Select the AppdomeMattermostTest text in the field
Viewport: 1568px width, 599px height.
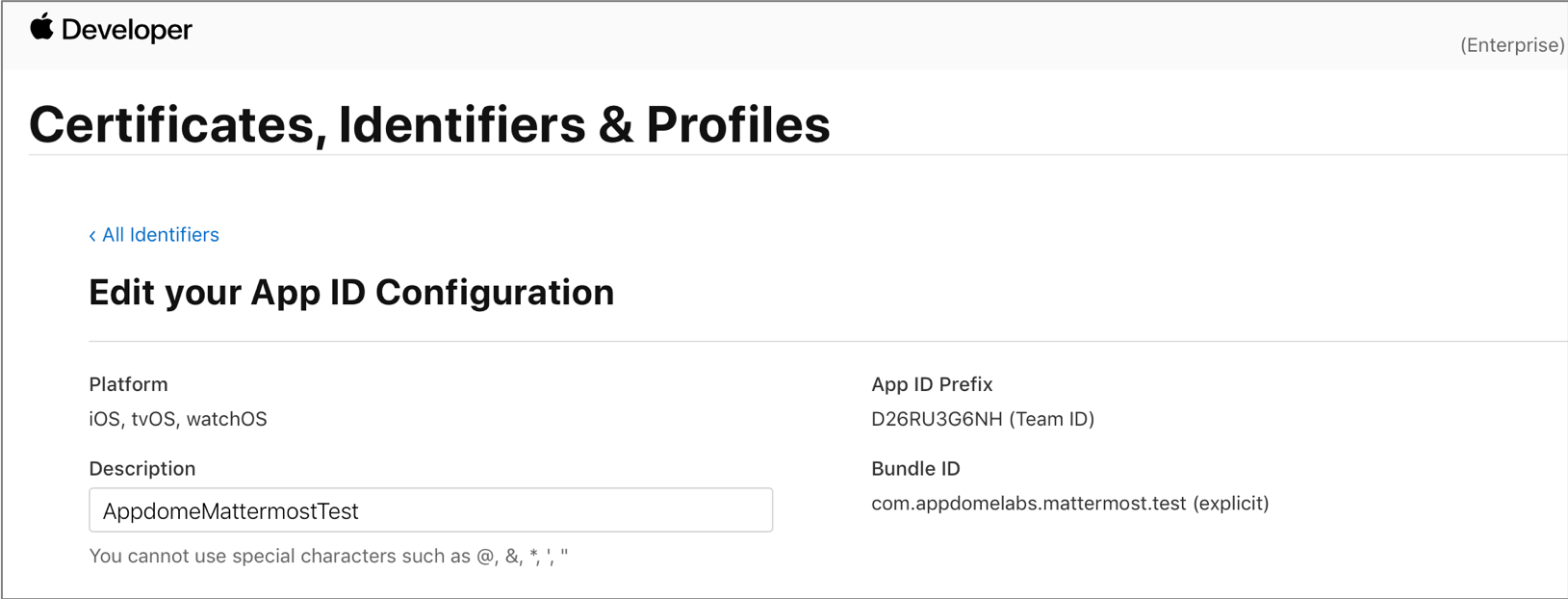pyautogui.click(x=231, y=511)
